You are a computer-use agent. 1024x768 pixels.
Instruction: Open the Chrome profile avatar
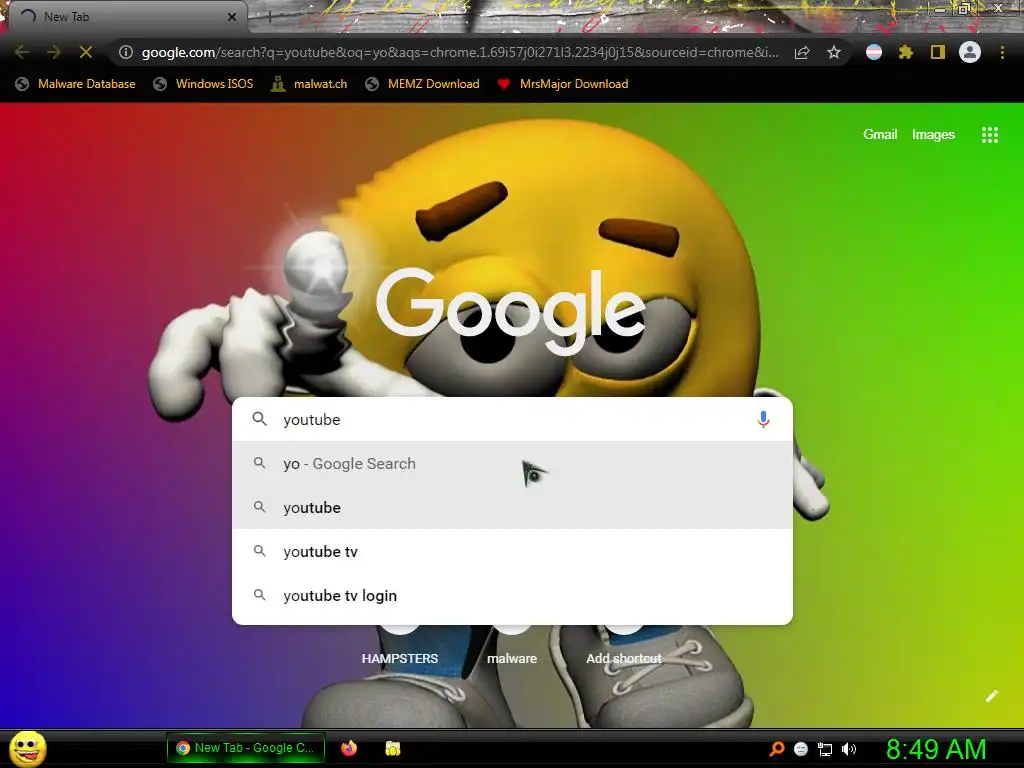(970, 52)
